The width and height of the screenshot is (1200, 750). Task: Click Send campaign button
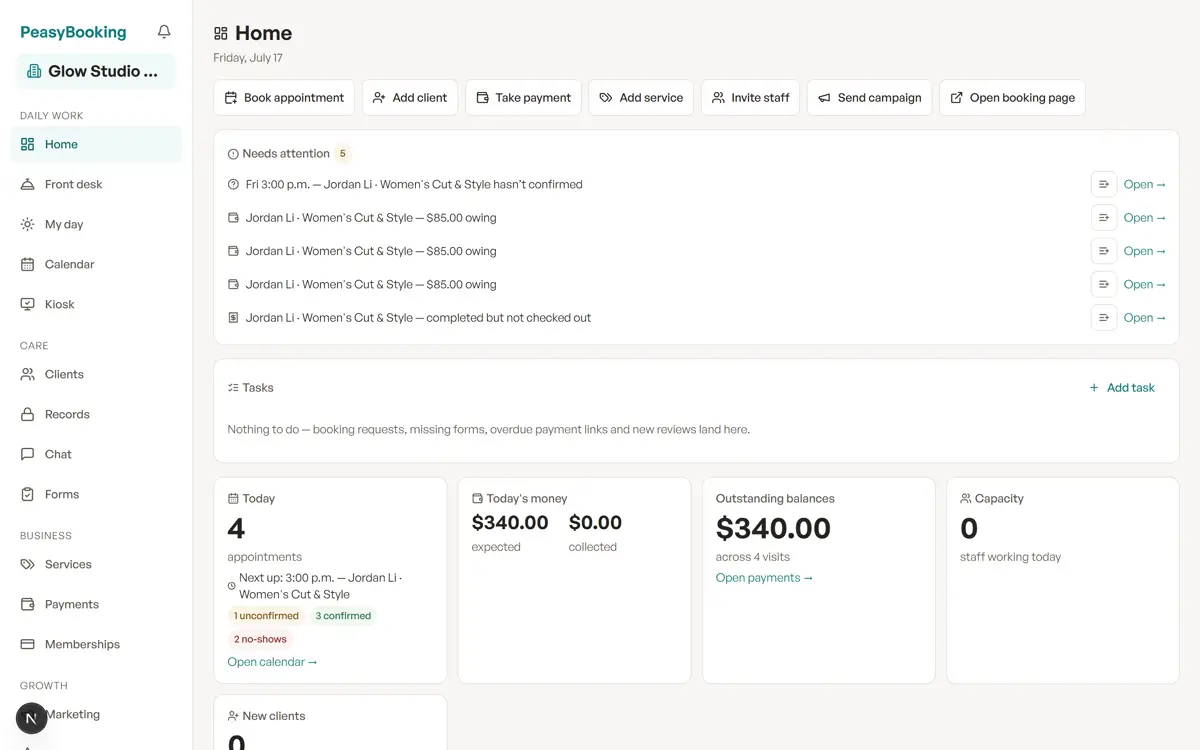[869, 98]
